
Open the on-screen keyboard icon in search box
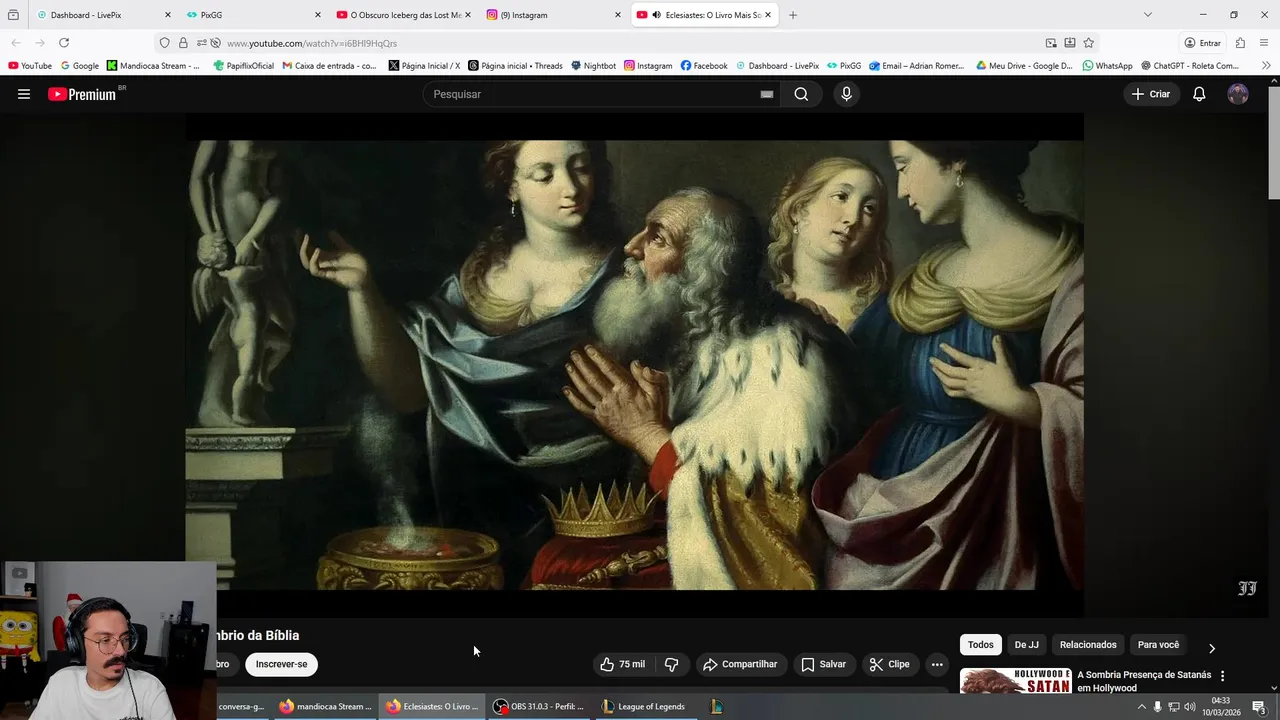[x=767, y=94]
